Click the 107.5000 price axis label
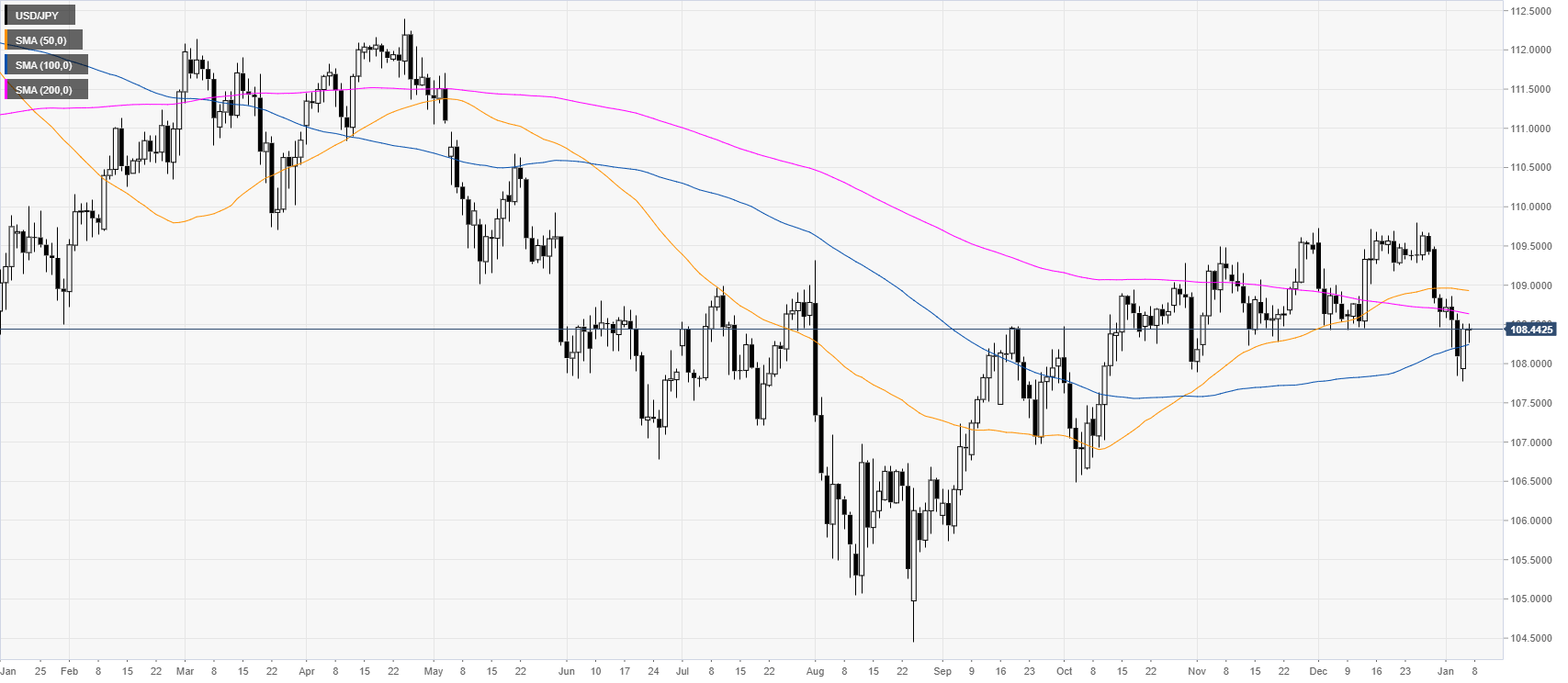1568x683 pixels. (x=1531, y=403)
